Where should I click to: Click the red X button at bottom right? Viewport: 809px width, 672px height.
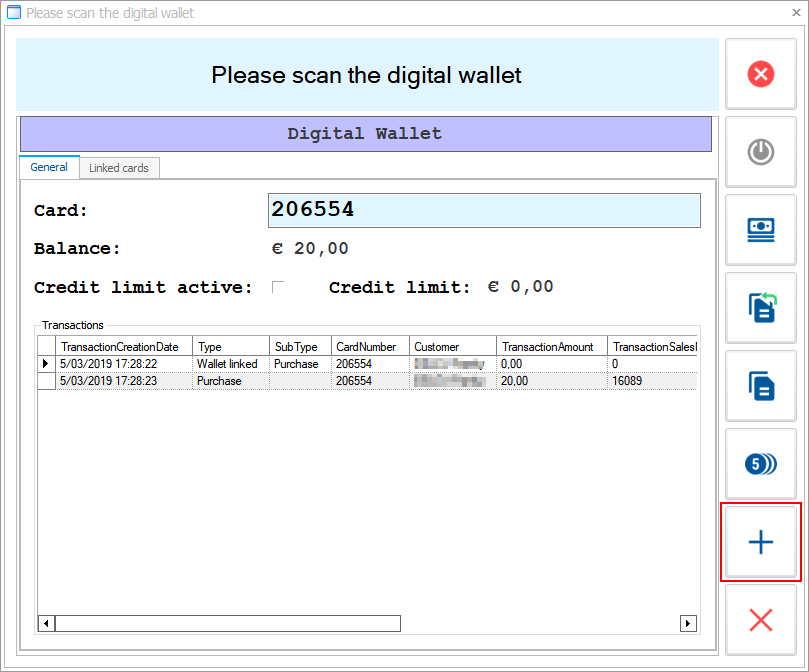760,620
